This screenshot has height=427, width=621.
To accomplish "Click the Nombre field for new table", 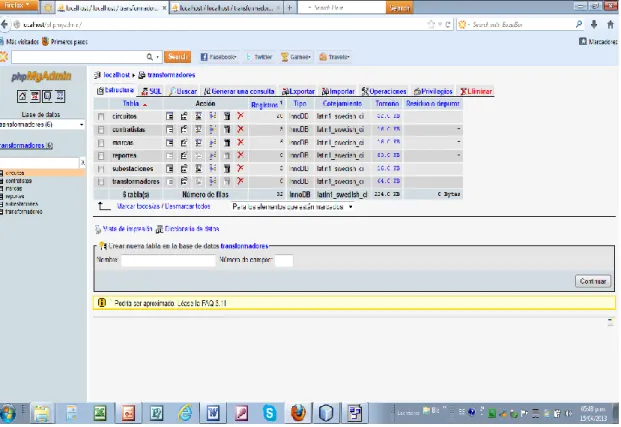I will [x=168, y=261].
